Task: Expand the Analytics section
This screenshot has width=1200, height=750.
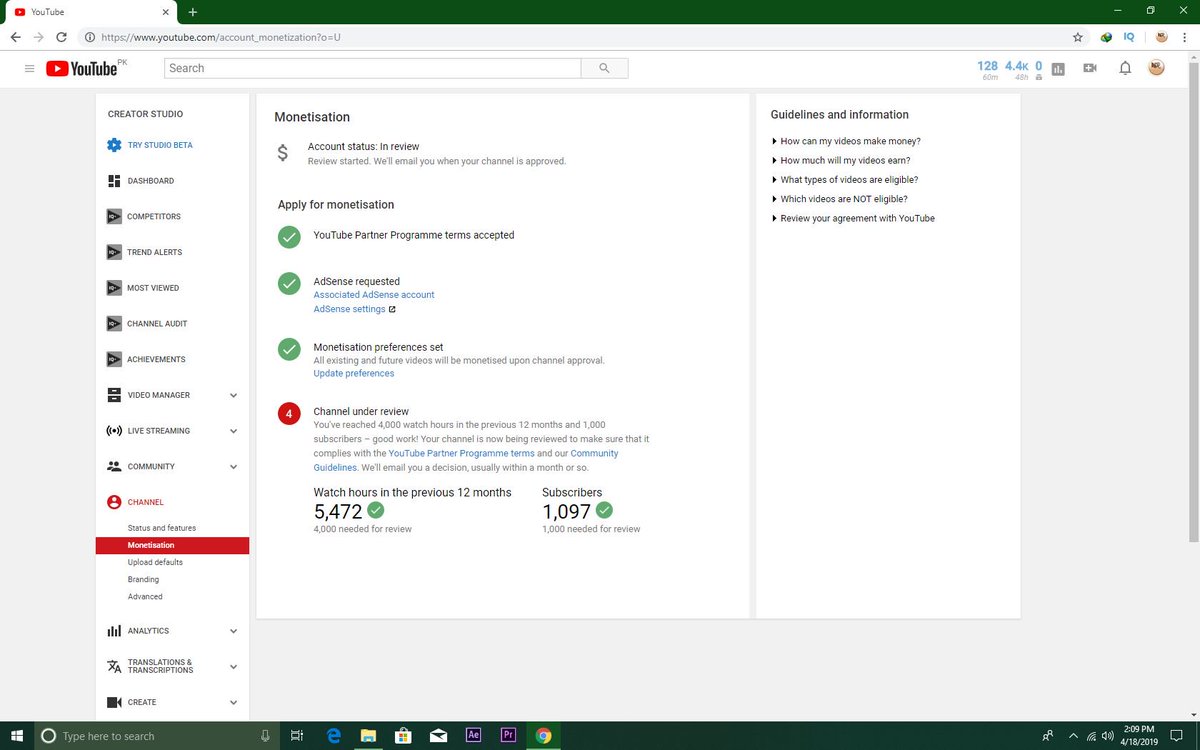Action: 234,631
